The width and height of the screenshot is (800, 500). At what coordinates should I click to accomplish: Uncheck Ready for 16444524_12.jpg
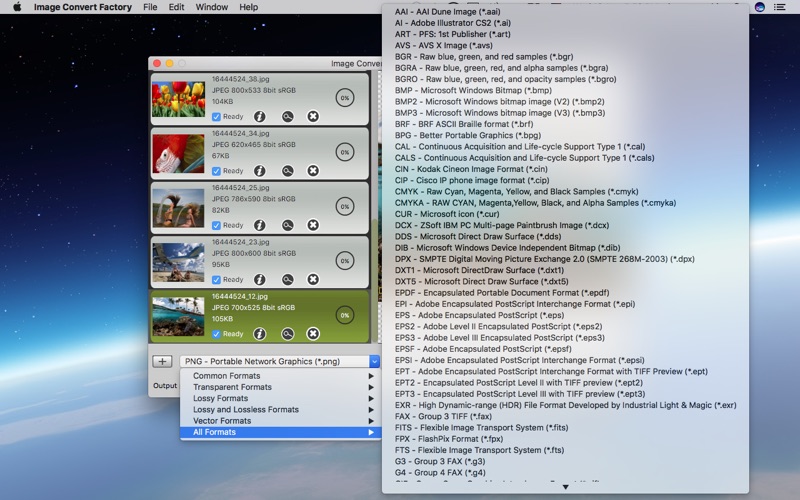pyautogui.click(x=216, y=334)
